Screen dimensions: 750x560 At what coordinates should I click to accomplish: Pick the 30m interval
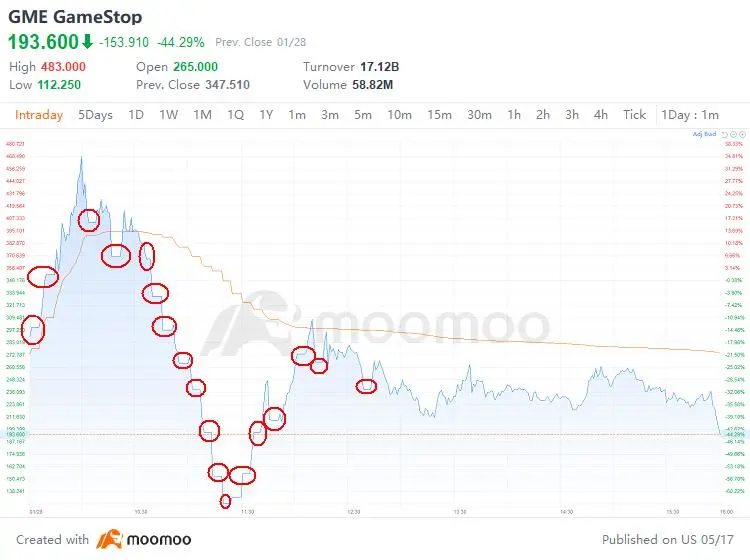[x=479, y=115]
